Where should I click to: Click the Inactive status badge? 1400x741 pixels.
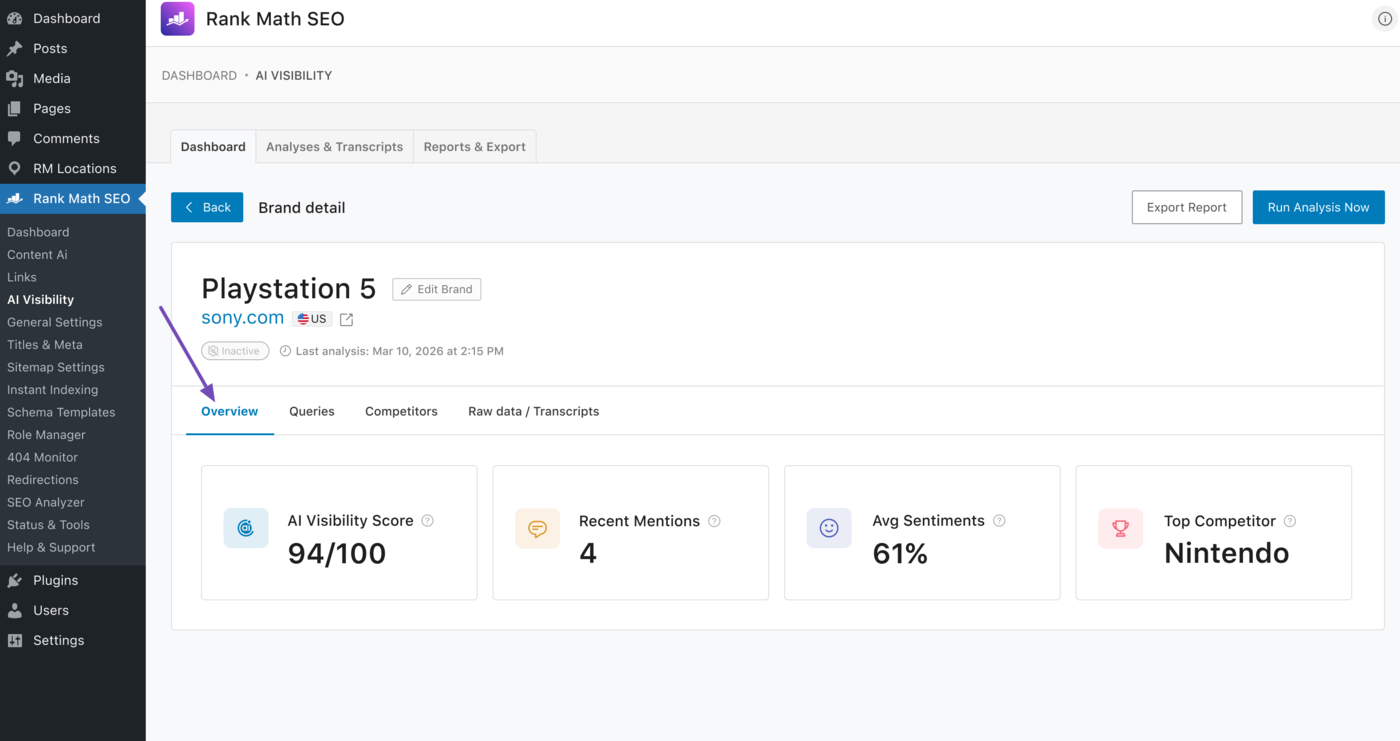click(235, 351)
